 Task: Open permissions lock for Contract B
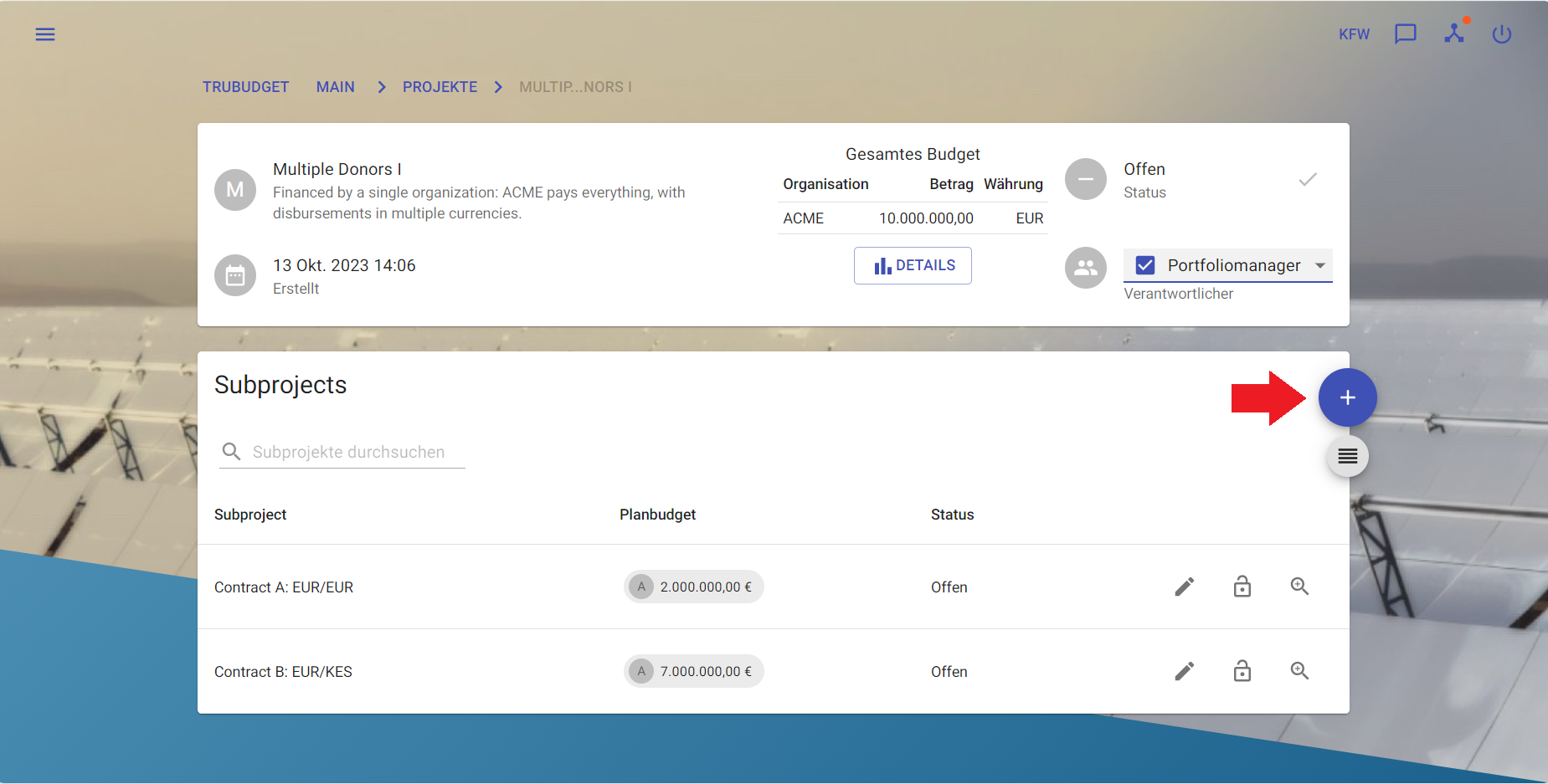pyautogui.click(x=1242, y=671)
